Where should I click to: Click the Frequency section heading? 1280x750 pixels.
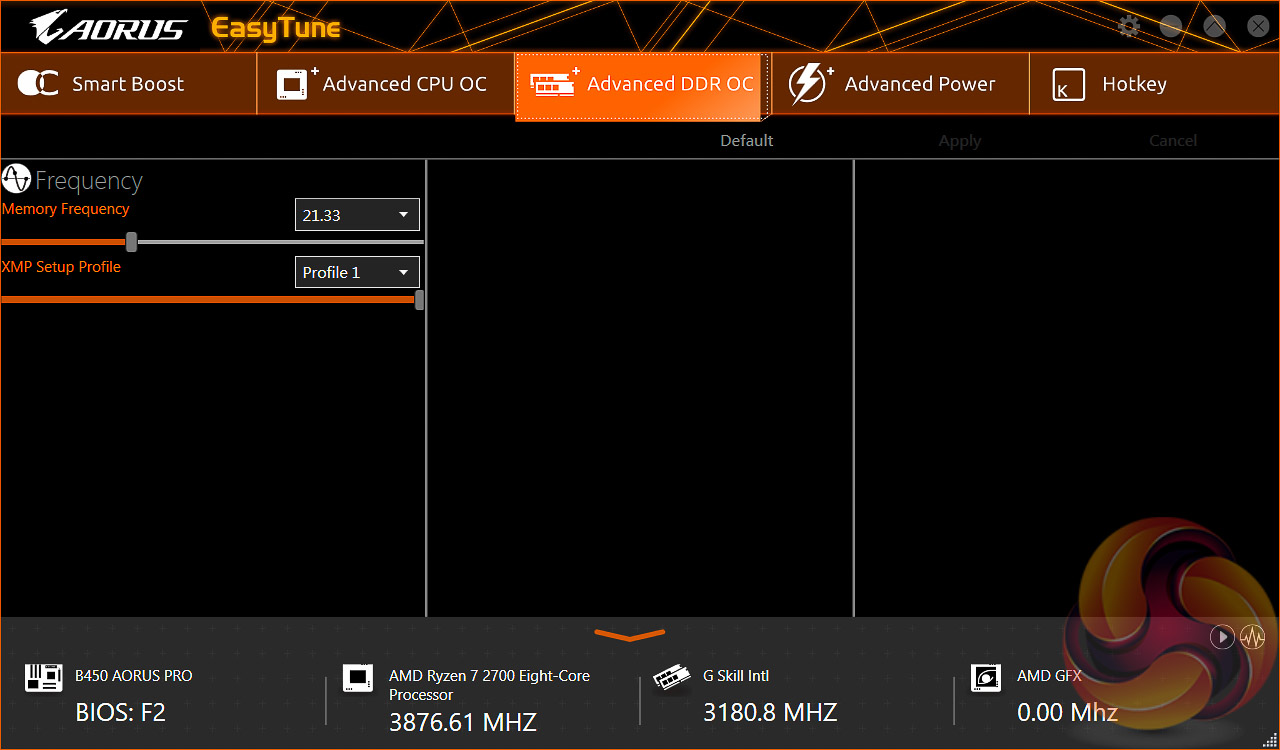[x=89, y=181]
